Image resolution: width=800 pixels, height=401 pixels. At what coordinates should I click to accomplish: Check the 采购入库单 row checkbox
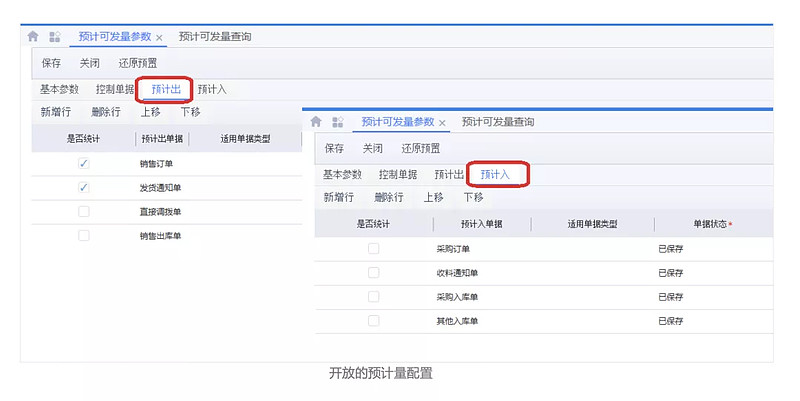coord(373,296)
